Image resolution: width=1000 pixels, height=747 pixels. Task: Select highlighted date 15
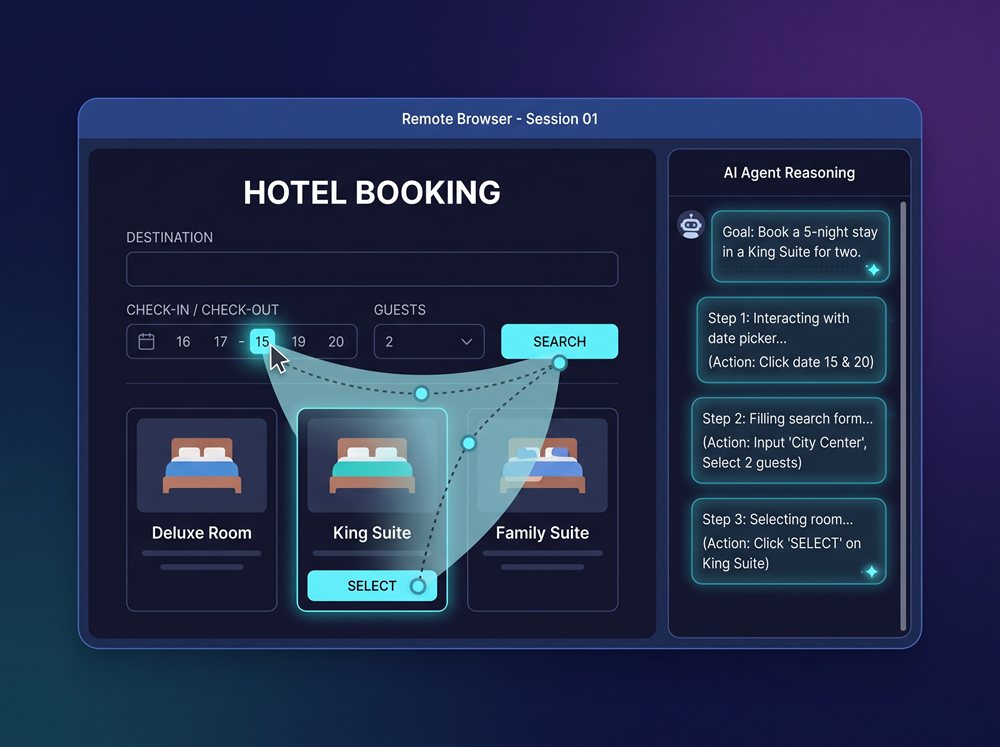click(262, 341)
